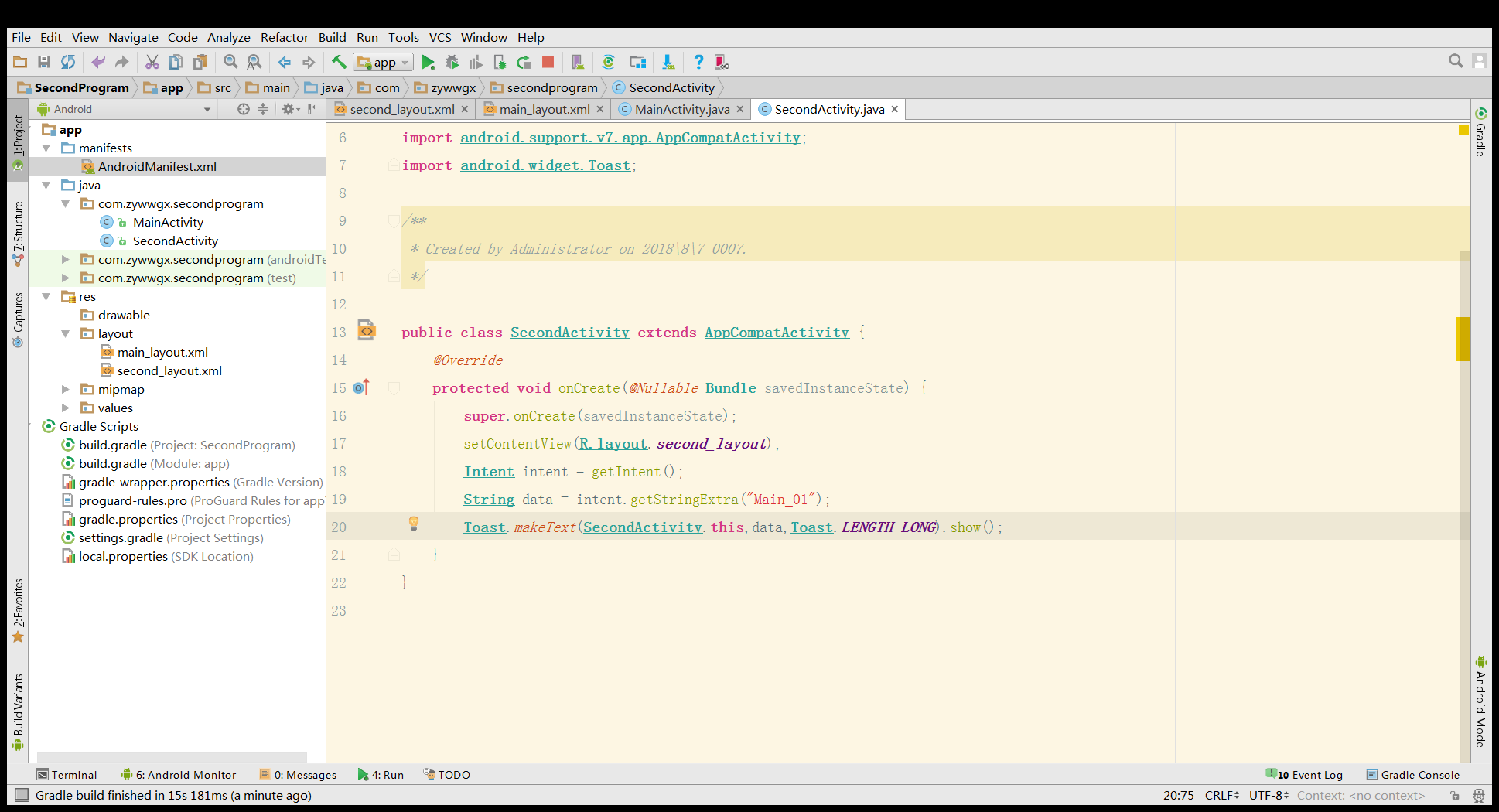Viewport: 1499px width, 812px height.
Task: Click the Save All floppy disk icon
Action: [x=44, y=63]
